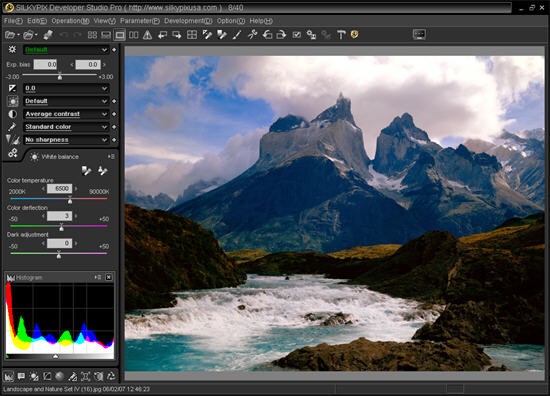Screen dimensions: 550x396
Task: Click the Color temperature increase arrow
Action: click(x=76, y=189)
